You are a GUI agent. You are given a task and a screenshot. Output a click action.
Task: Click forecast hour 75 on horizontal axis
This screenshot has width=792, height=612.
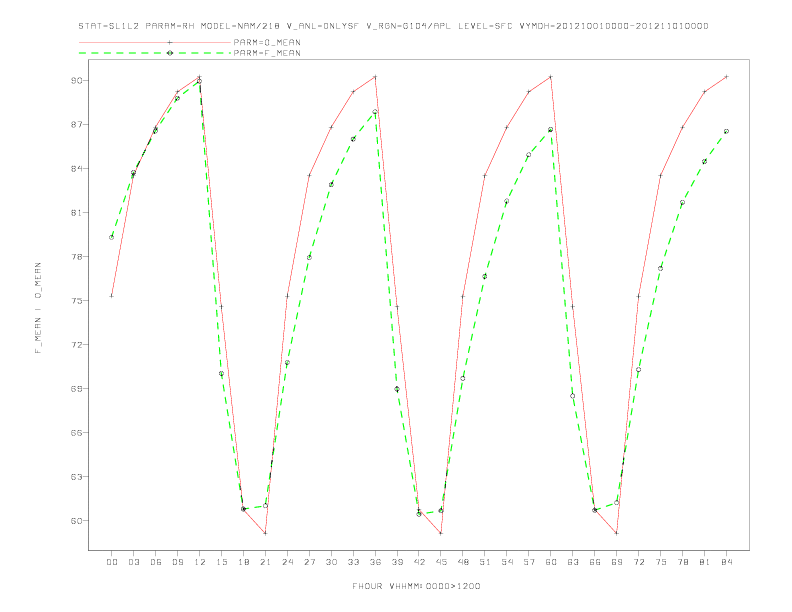661,562
